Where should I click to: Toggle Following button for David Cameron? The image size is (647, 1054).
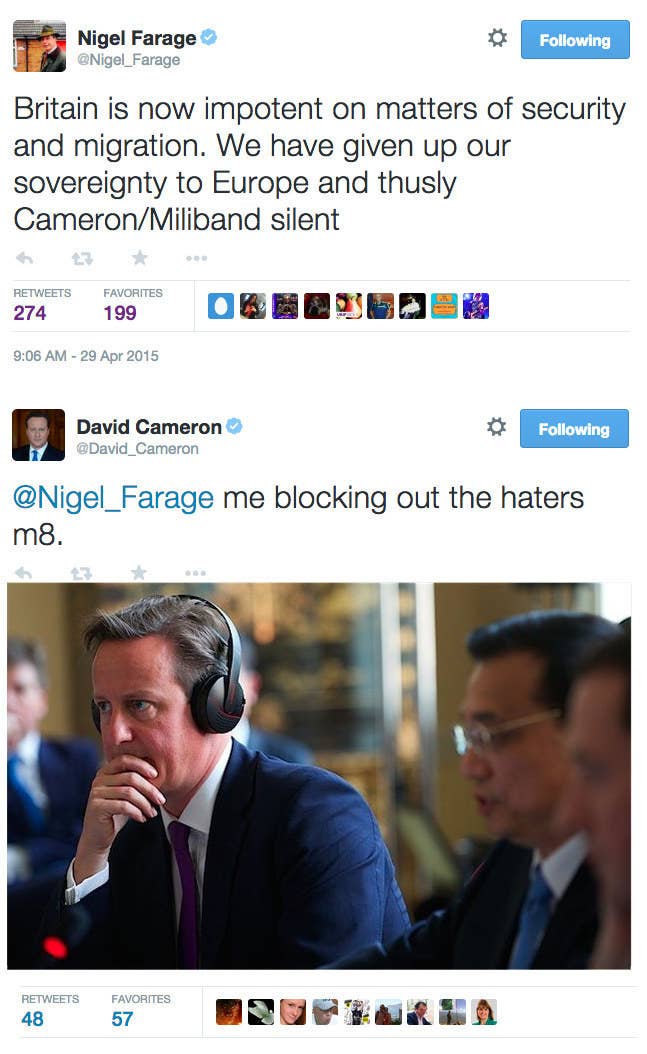[x=574, y=429]
